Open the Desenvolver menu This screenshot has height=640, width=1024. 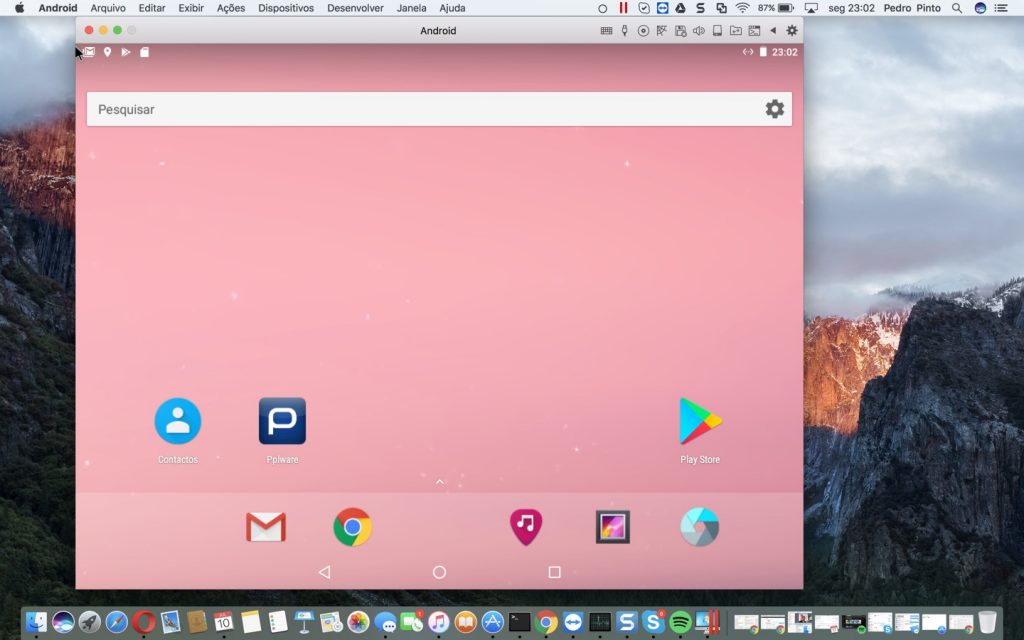click(355, 8)
